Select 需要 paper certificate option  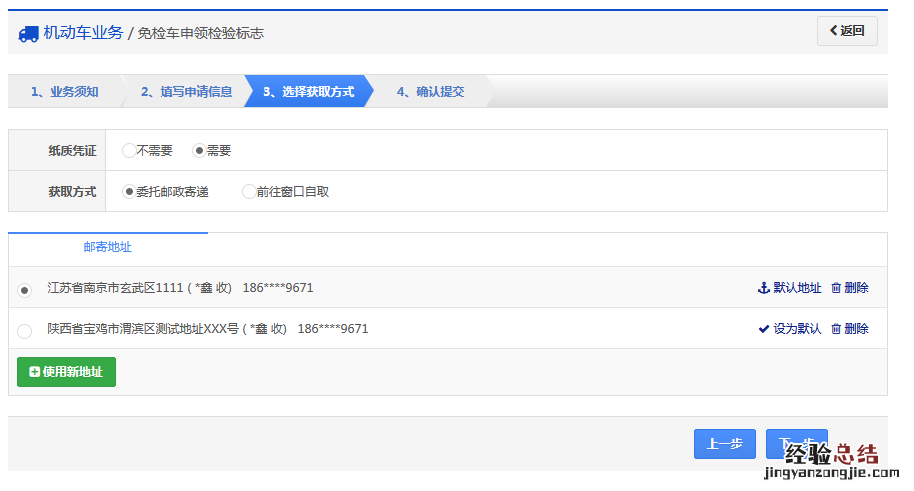tap(199, 151)
